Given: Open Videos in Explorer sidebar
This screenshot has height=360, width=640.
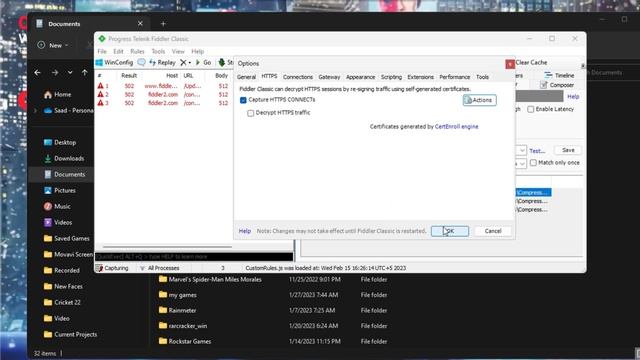Looking at the screenshot, I should (58, 222).
